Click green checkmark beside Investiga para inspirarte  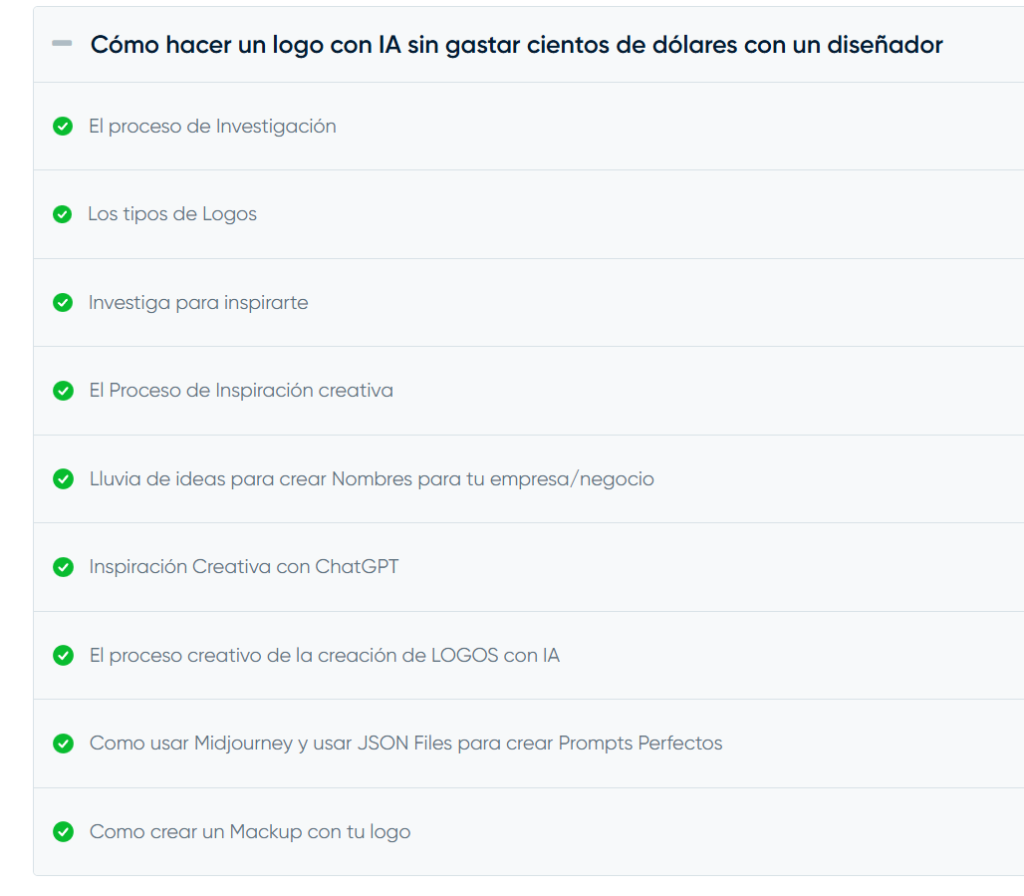pos(63,303)
